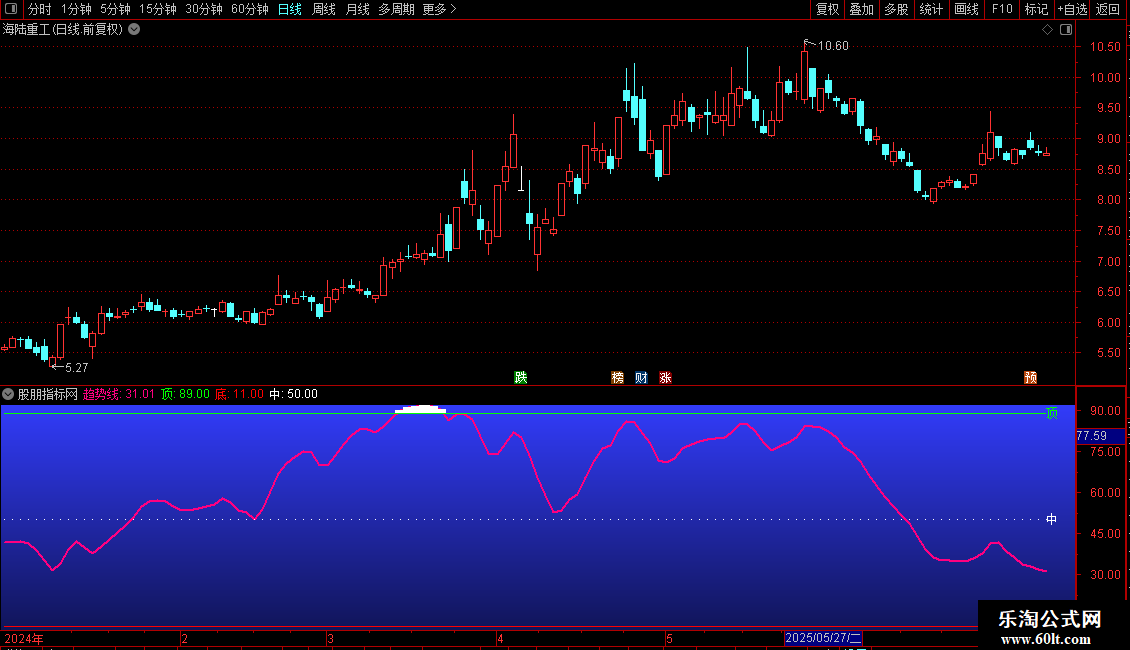Viewport: 1130px width, 650px height.
Task: Switch to the 周线 period tab
Action: click(324, 9)
